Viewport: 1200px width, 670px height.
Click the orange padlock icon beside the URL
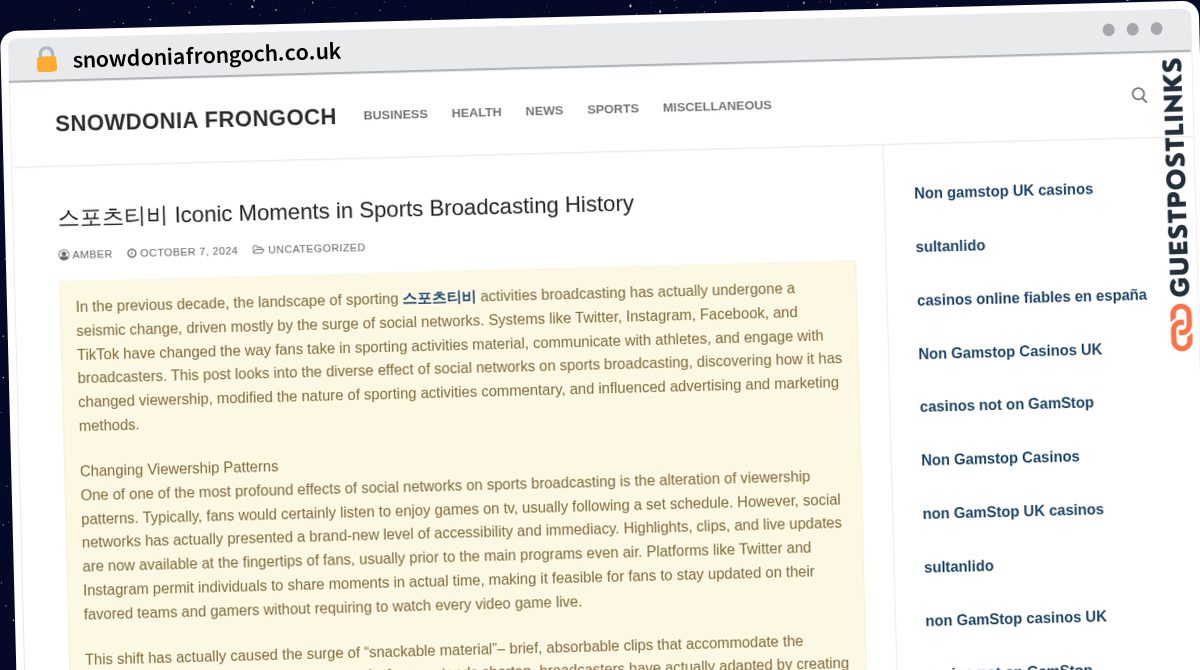click(x=46, y=60)
